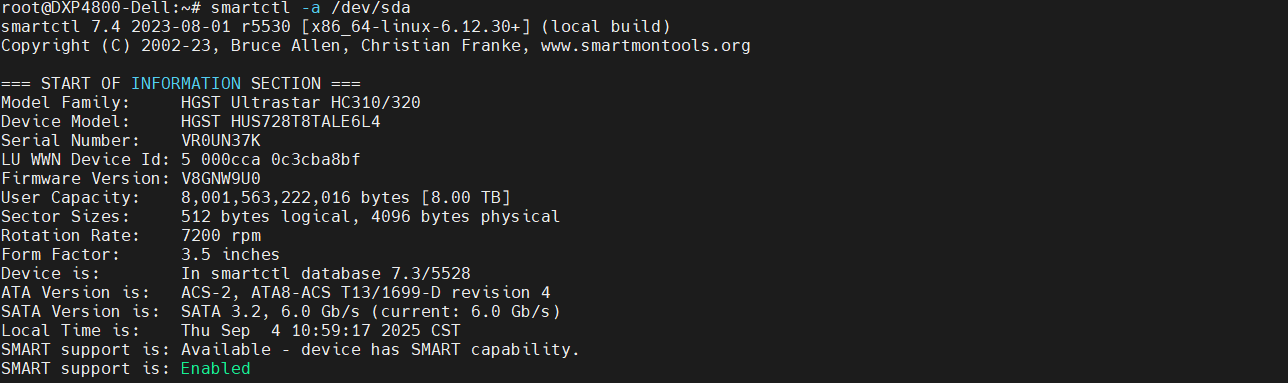Image resolution: width=1288 pixels, height=383 pixels.
Task: Click the serial number VR0UN37K
Action: click(221, 140)
